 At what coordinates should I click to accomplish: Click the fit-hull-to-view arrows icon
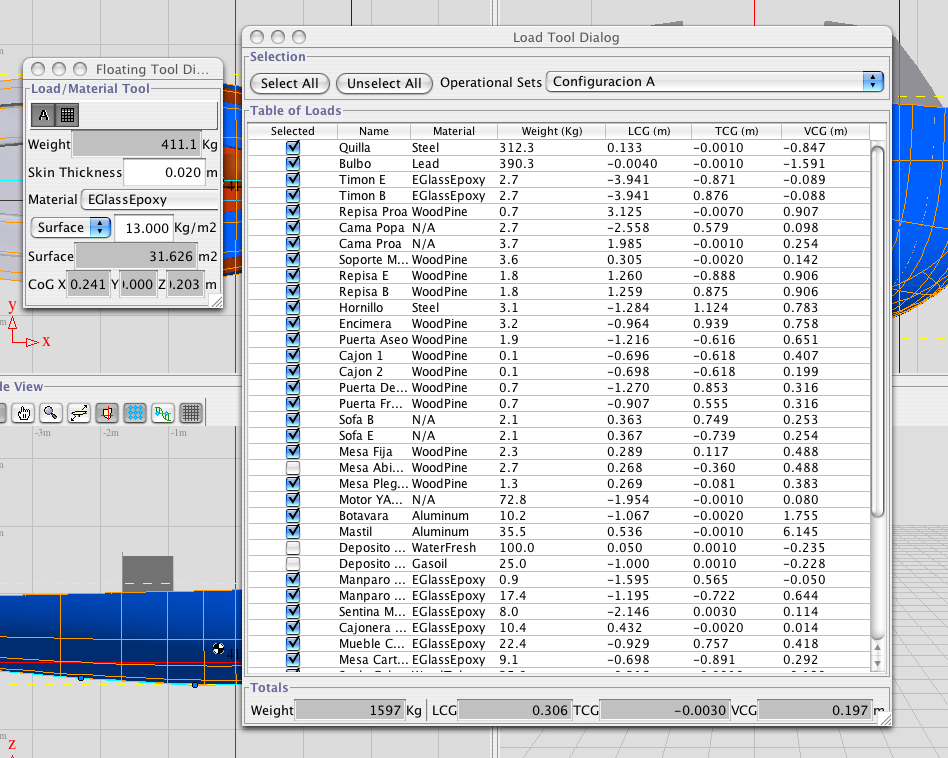[x=79, y=412]
